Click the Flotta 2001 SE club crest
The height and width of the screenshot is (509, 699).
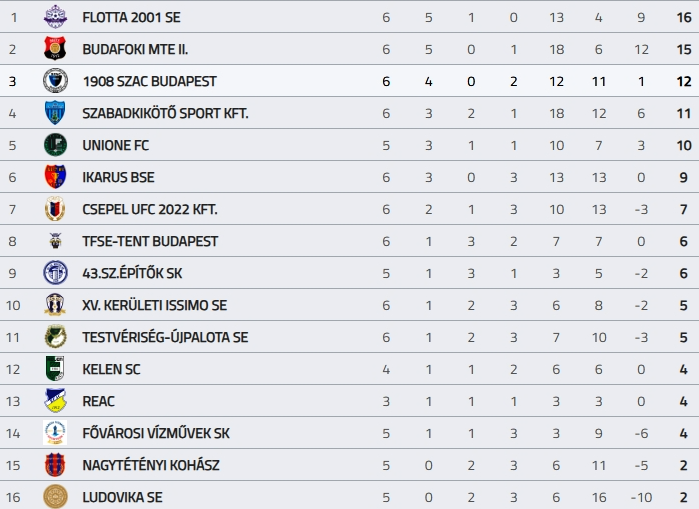tap(55, 17)
